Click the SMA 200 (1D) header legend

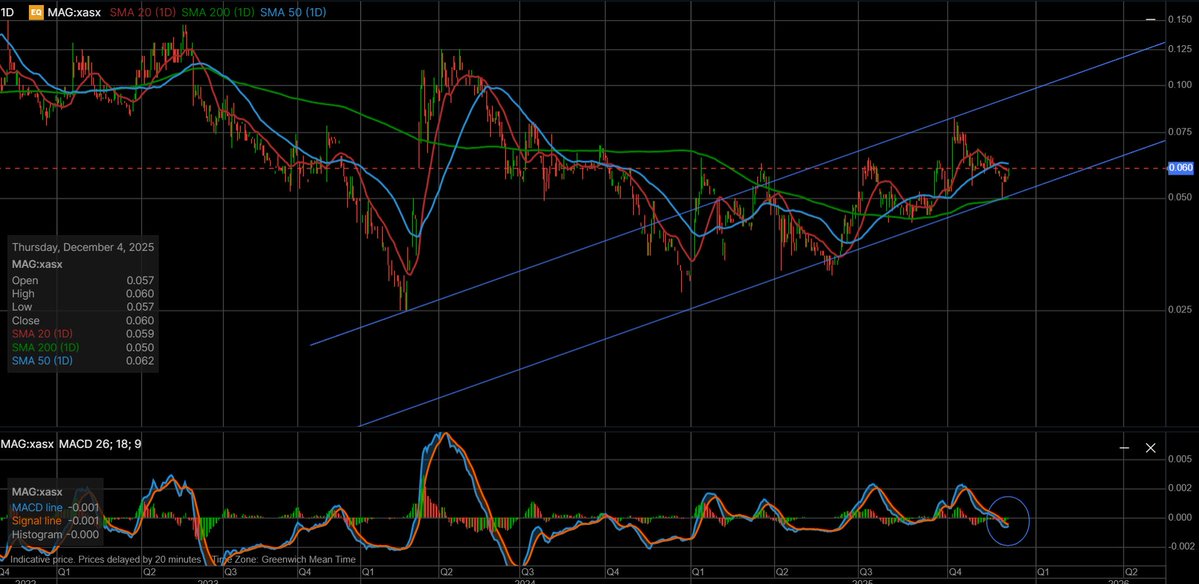[218, 13]
